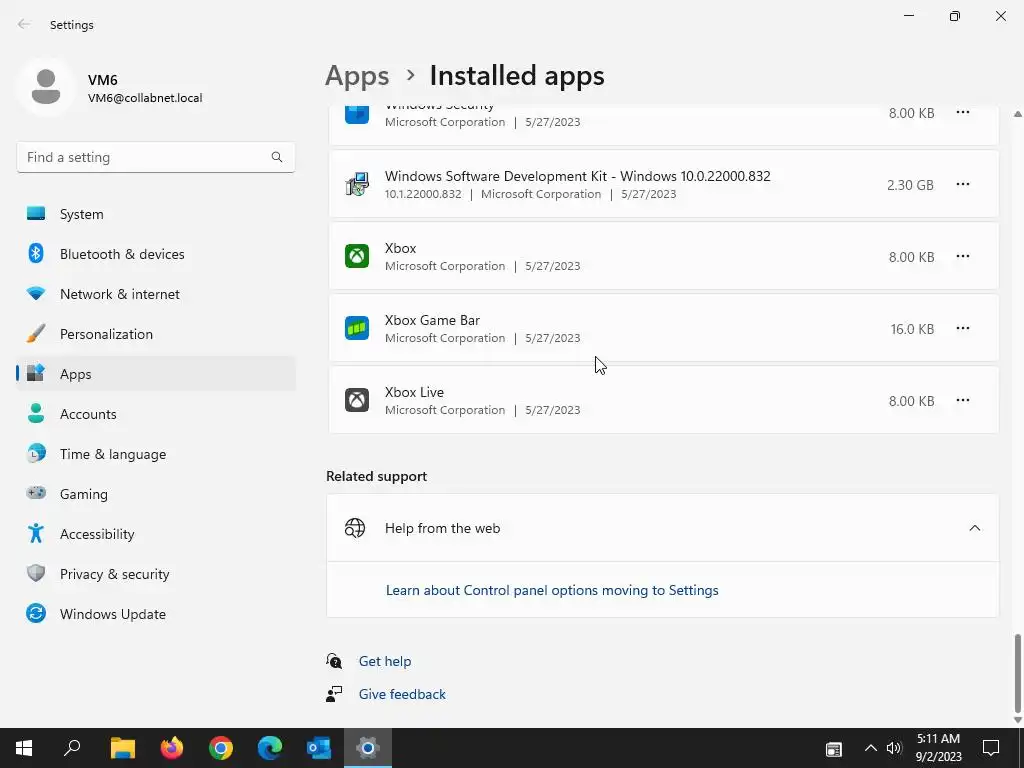The height and width of the screenshot is (768, 1024).
Task: Open more options for Windows Security
Action: coord(963,112)
